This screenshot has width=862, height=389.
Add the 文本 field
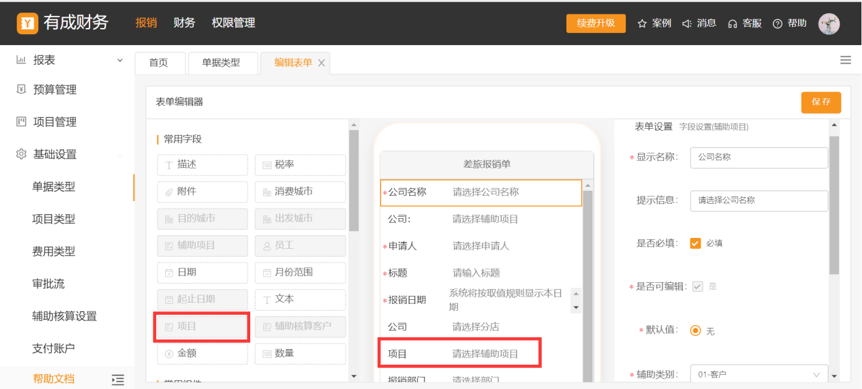tap(300, 299)
